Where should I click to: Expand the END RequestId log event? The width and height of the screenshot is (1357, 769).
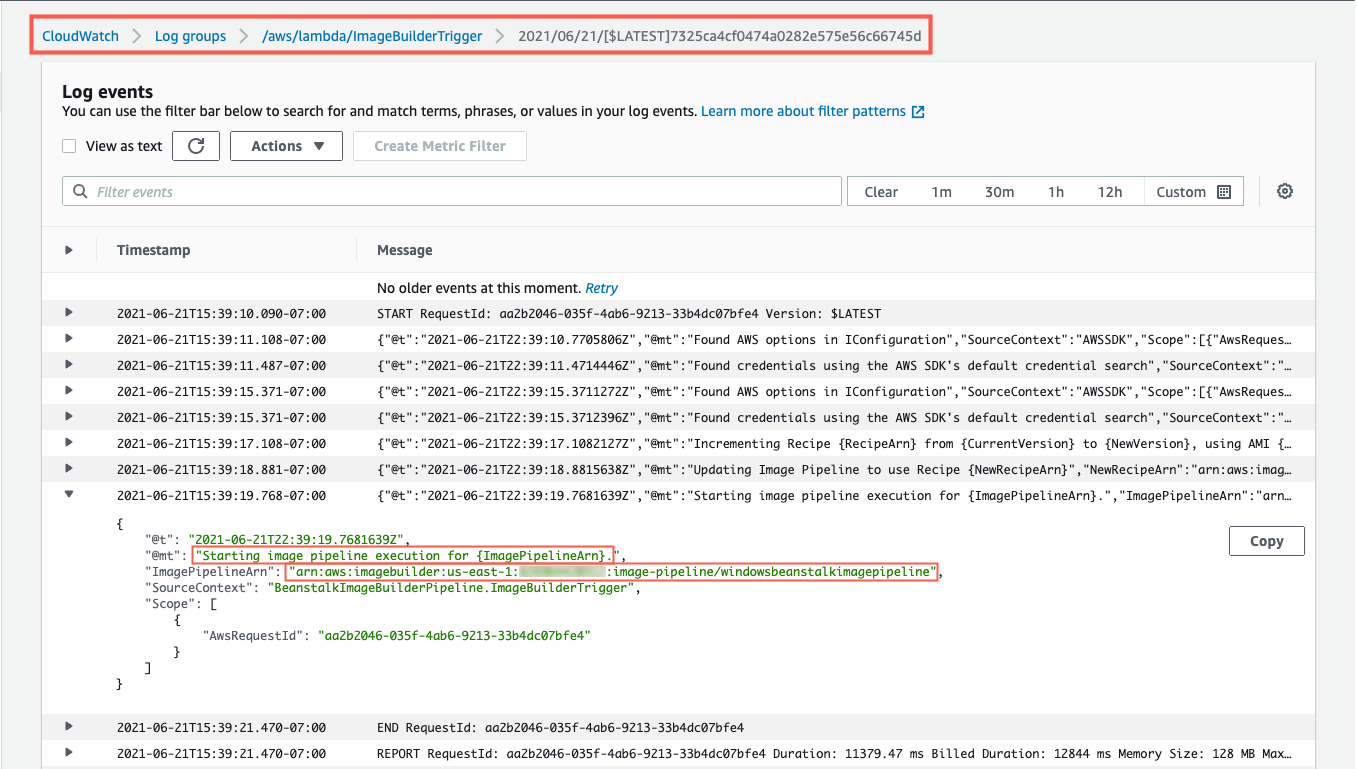tap(68, 727)
